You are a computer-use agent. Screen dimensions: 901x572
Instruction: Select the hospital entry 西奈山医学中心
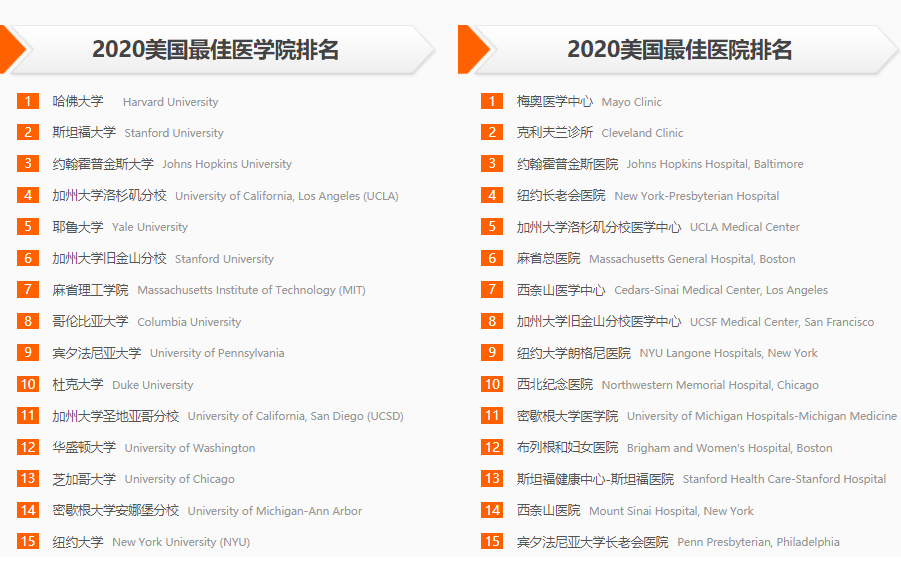click(561, 290)
